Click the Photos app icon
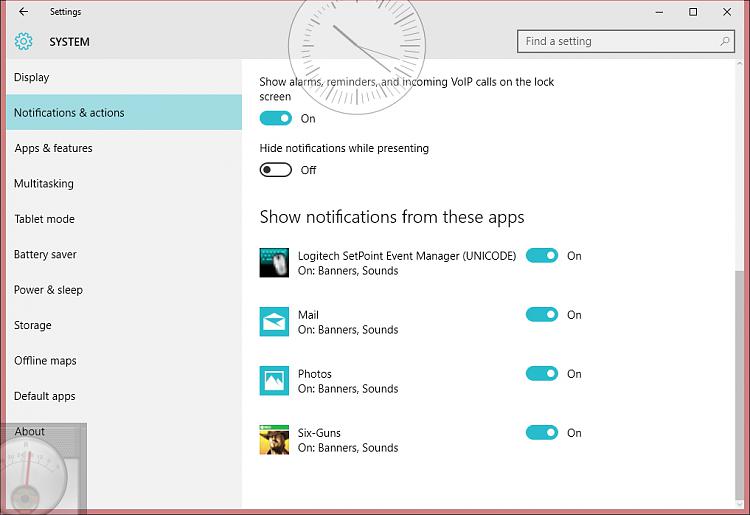This screenshot has height=515, width=750. pyautogui.click(x=274, y=381)
